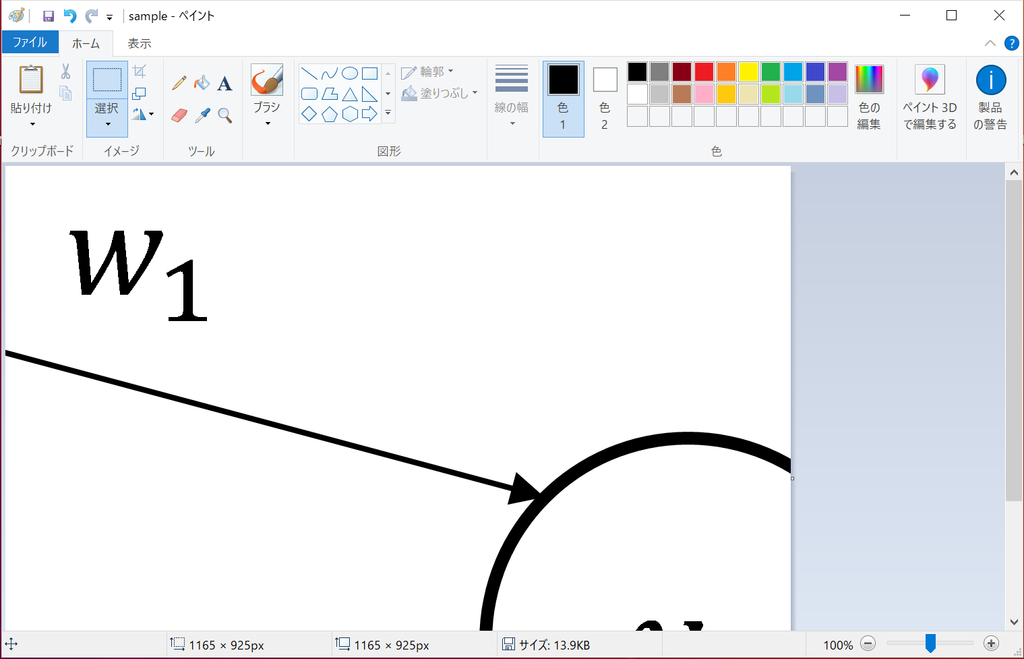Select the Pencil tool
The width and height of the screenshot is (1024, 659).
pos(179,83)
